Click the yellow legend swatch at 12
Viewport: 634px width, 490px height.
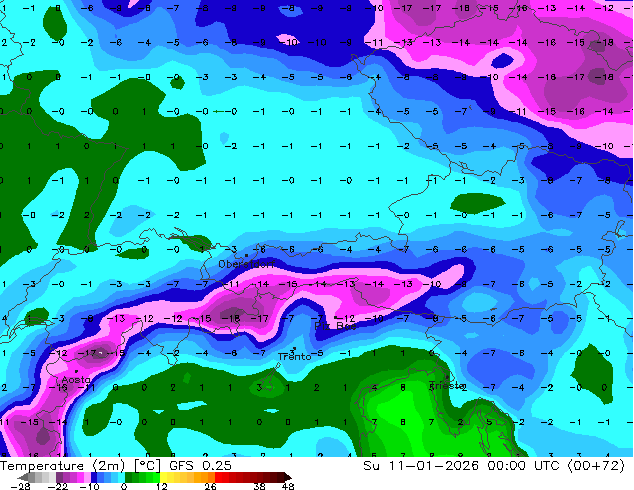(163, 477)
